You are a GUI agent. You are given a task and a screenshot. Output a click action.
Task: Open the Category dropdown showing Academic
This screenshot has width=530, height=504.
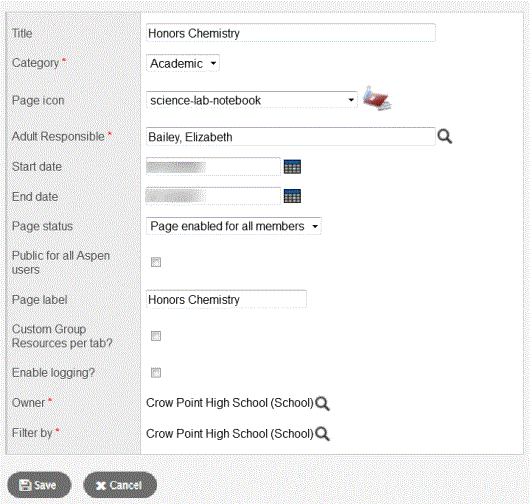click(x=183, y=63)
